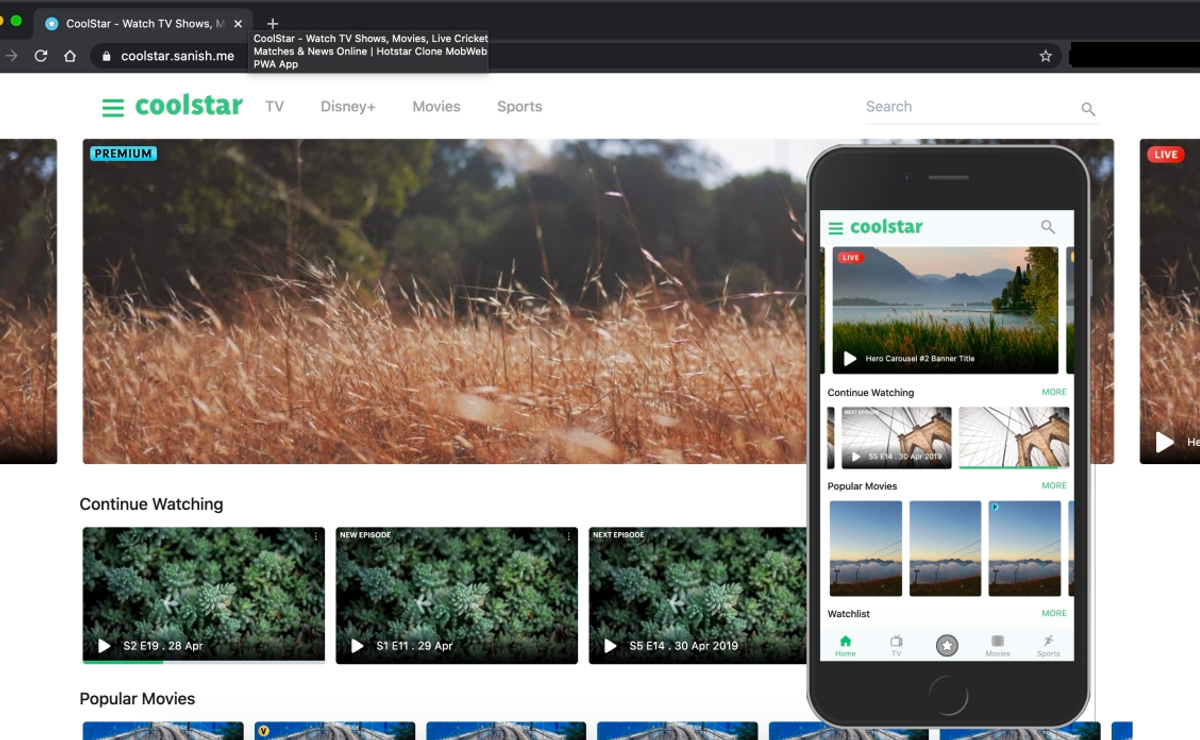The height and width of the screenshot is (740, 1200).
Task: Click the site lock icon in address bar
Action: click(x=107, y=56)
